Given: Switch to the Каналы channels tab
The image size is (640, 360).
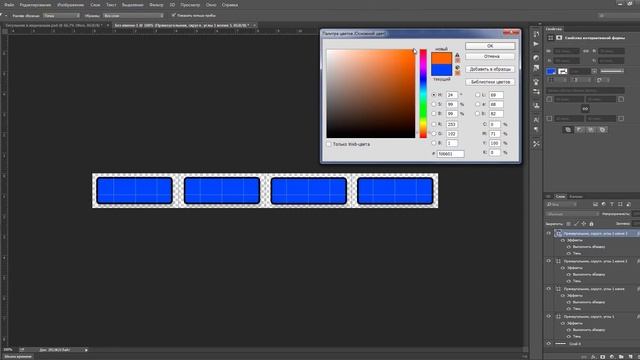Looking at the screenshot, I should pyautogui.click(x=576, y=196).
